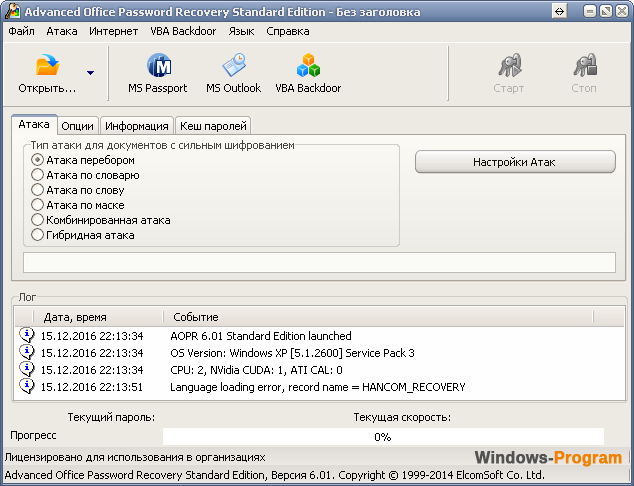The height and width of the screenshot is (486, 634).
Task: Click info icon of Language loading error row
Action: point(27,386)
